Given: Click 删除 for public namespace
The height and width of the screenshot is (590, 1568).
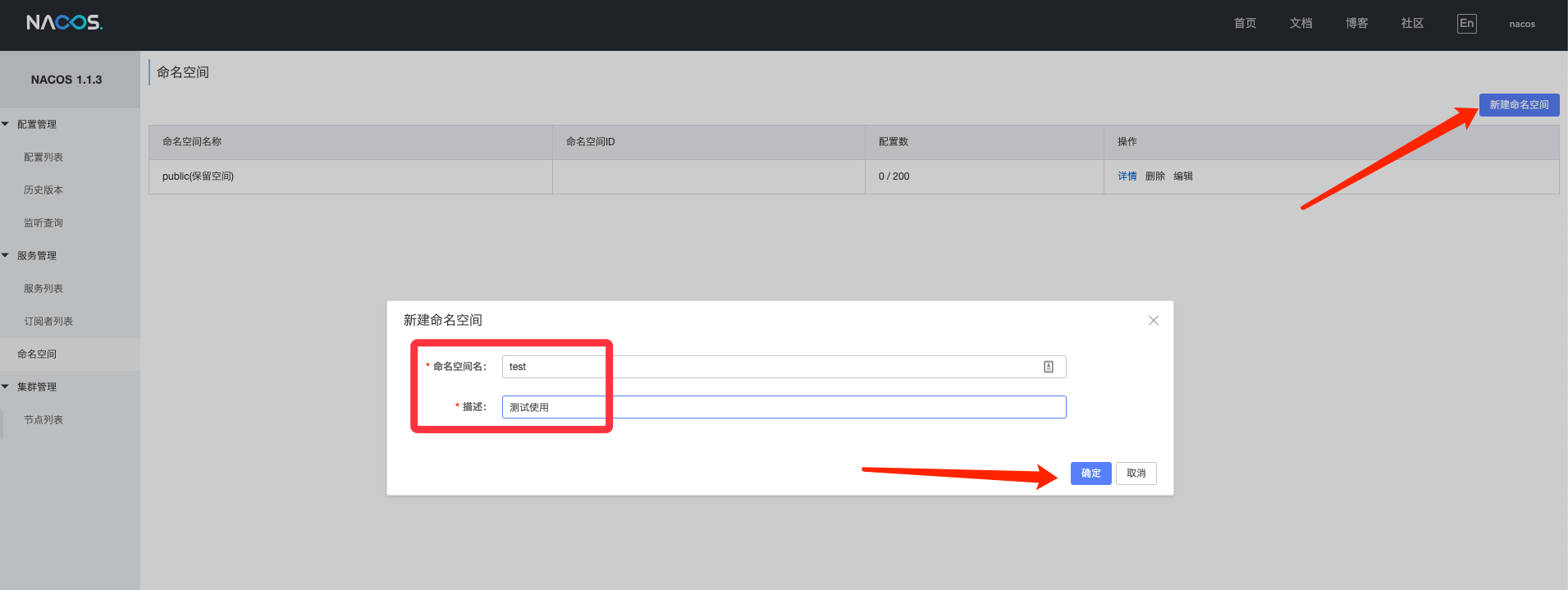Looking at the screenshot, I should [x=1154, y=176].
